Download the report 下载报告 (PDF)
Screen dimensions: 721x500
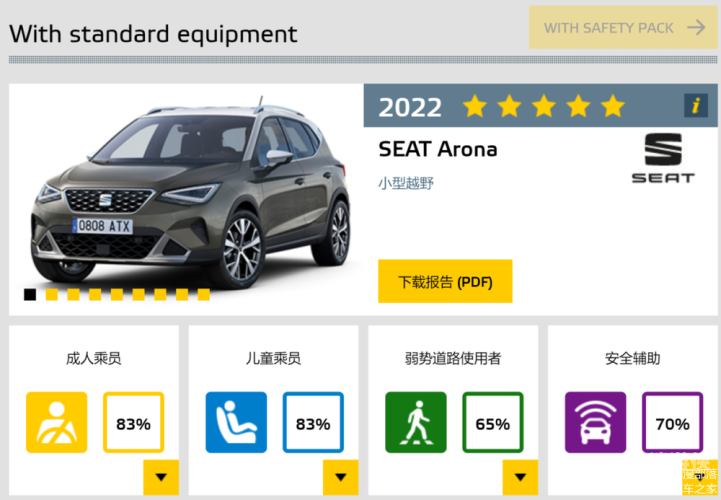(445, 281)
